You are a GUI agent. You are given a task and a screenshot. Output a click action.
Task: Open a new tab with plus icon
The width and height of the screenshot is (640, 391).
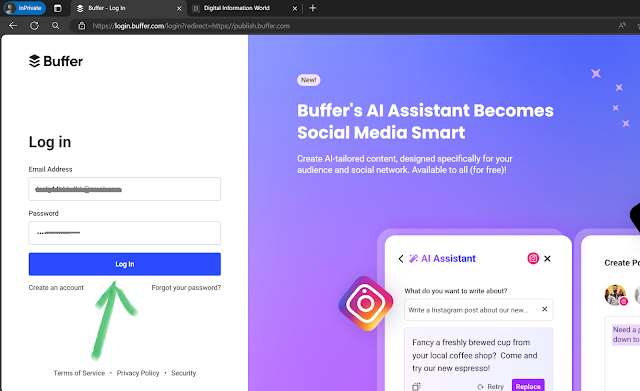tap(313, 8)
